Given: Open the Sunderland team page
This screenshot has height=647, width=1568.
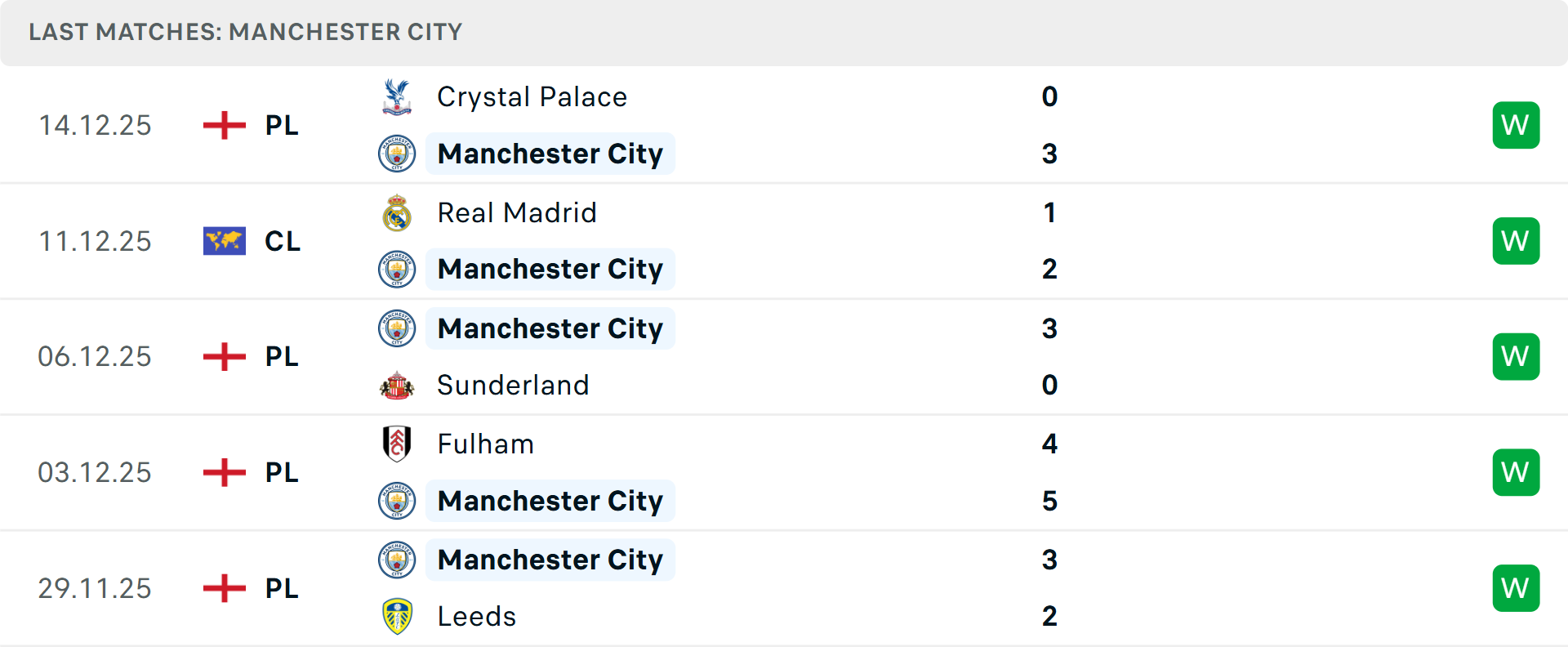Looking at the screenshot, I should tap(513, 385).
